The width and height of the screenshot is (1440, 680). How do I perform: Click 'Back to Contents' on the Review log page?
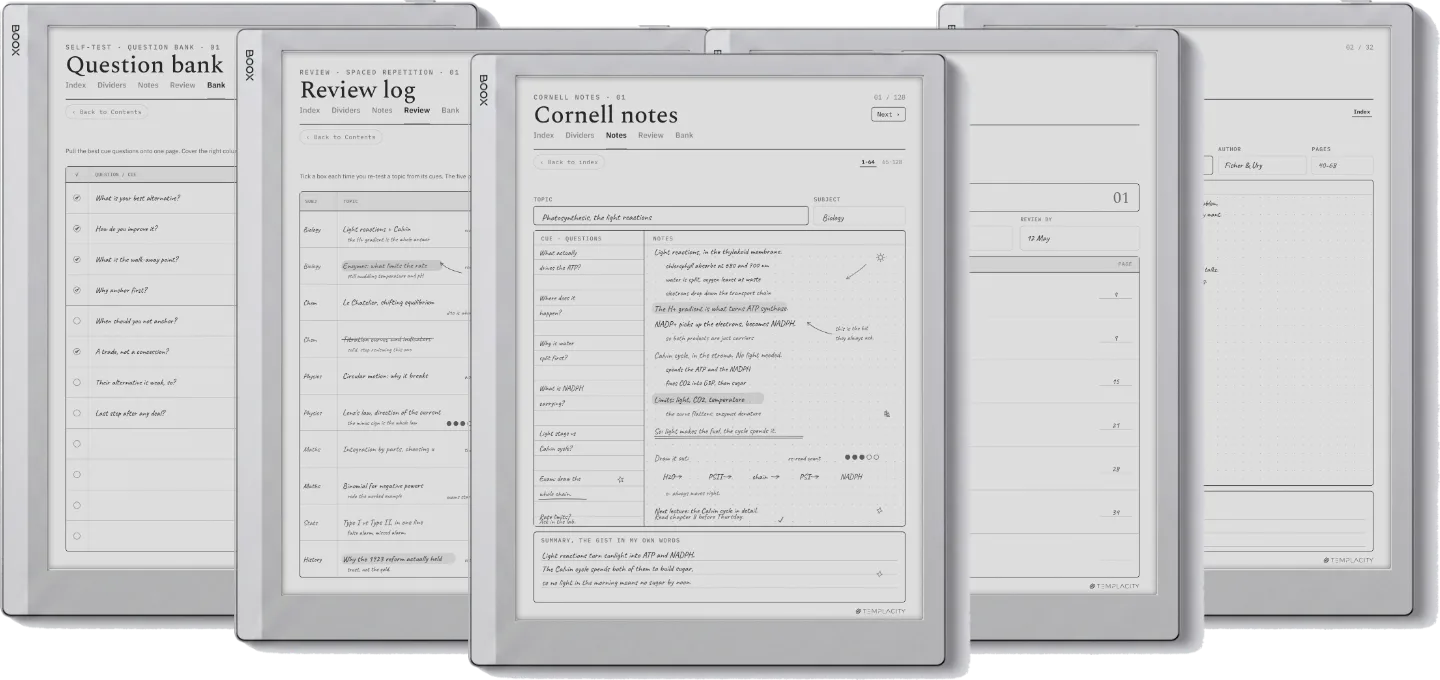point(341,137)
